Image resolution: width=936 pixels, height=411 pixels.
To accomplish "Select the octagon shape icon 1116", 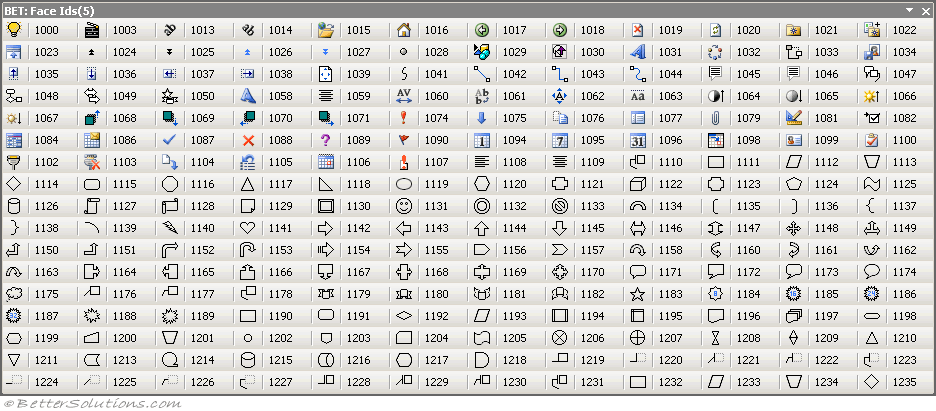I will pyautogui.click(x=170, y=184).
